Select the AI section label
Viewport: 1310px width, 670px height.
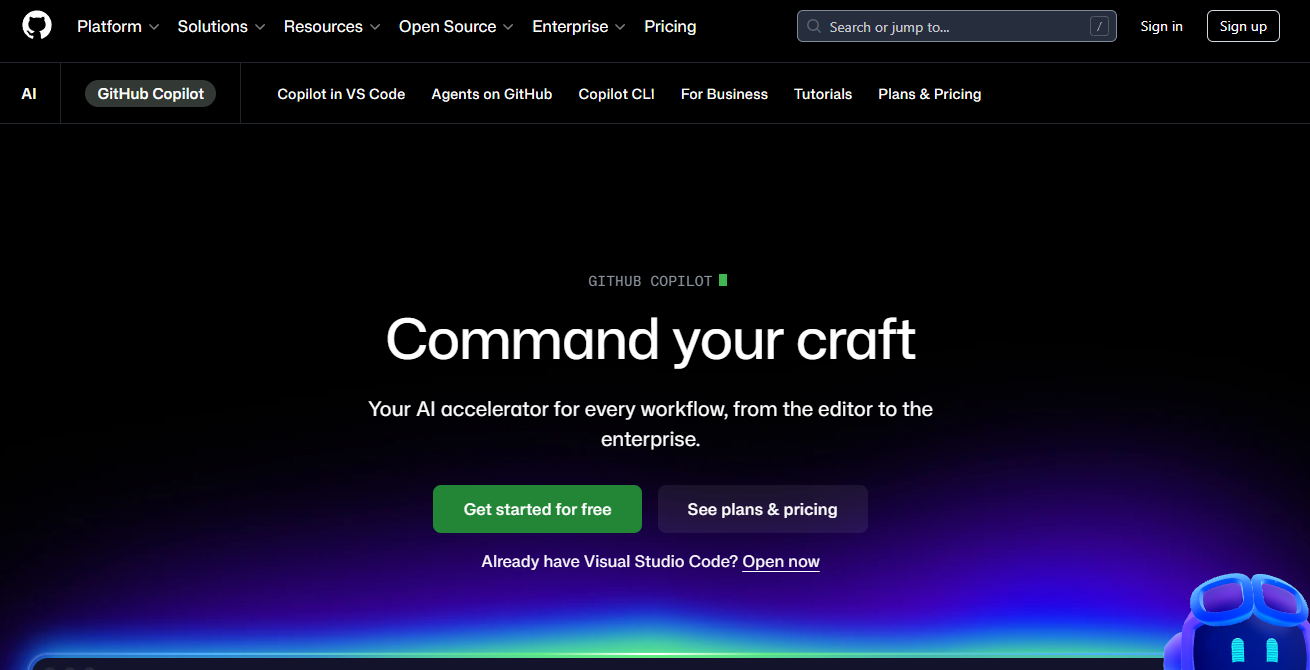pos(29,94)
